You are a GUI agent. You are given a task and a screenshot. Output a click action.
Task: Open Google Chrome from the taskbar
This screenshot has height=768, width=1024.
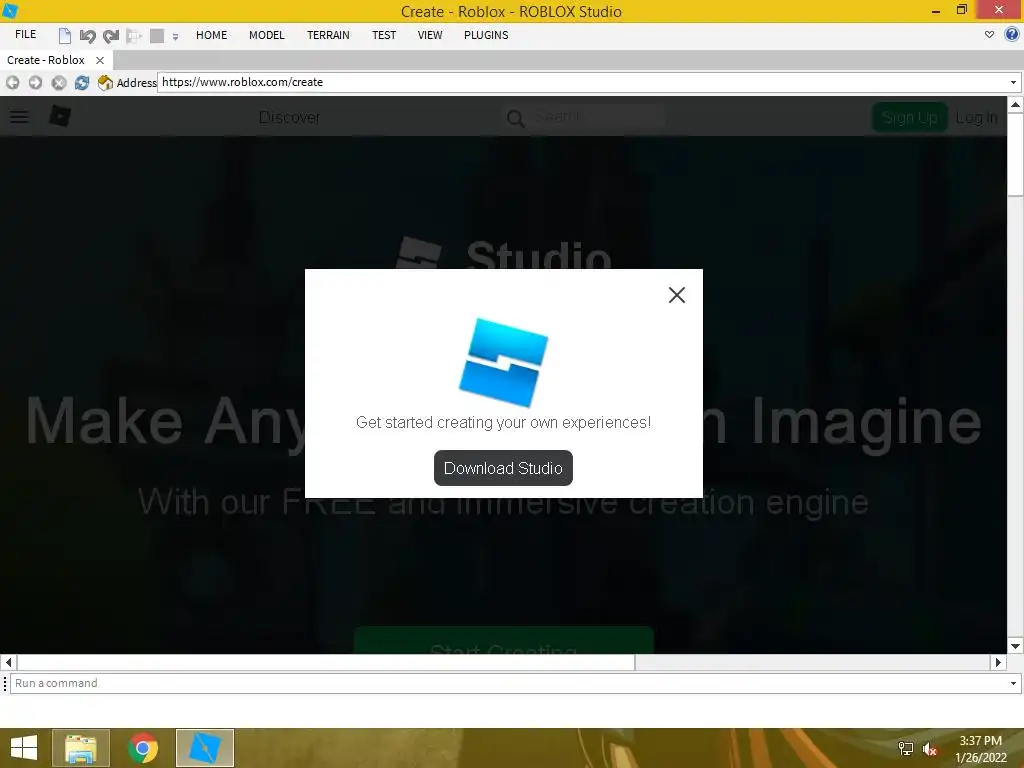143,748
